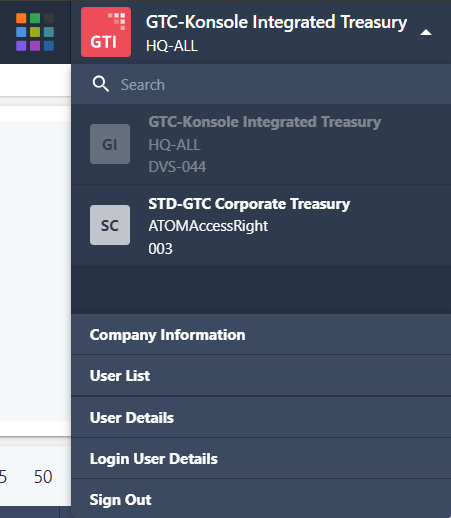Click the HQ-ALL label in the header
The width and height of the screenshot is (451, 518).
click(x=172, y=46)
